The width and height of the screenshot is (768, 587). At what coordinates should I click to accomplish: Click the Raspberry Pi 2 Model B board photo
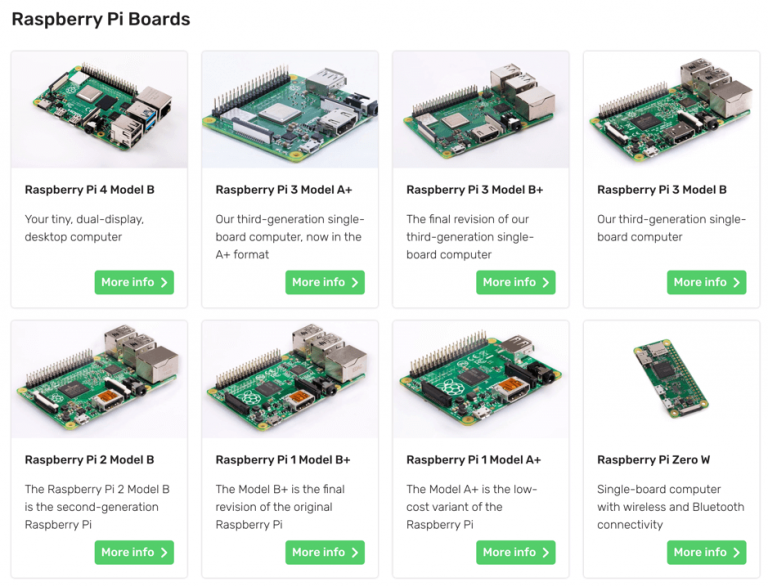[99, 380]
